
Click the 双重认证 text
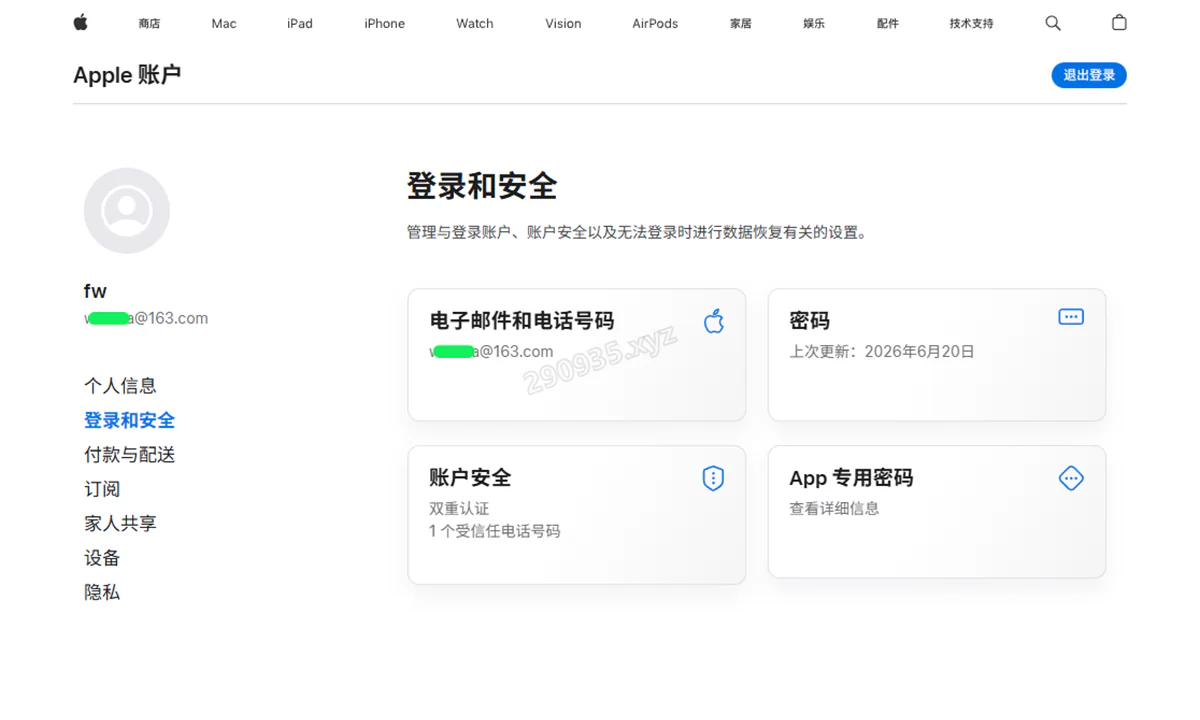(x=459, y=508)
